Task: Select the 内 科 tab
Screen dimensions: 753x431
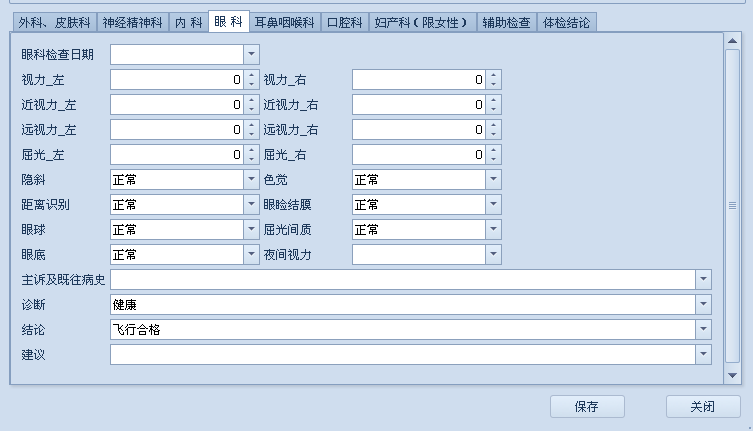Action: [x=189, y=23]
